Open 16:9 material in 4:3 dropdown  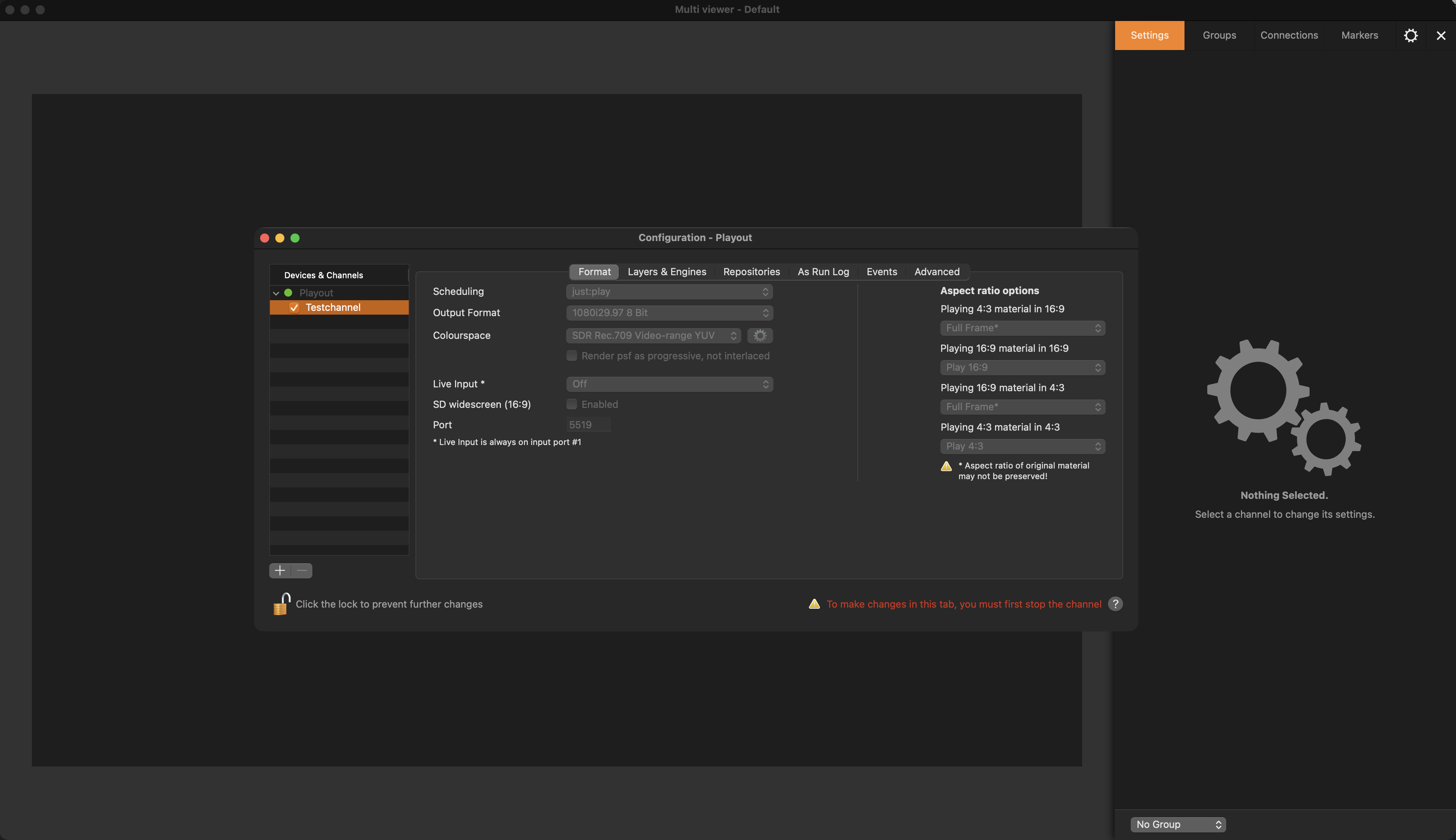[x=1022, y=407]
